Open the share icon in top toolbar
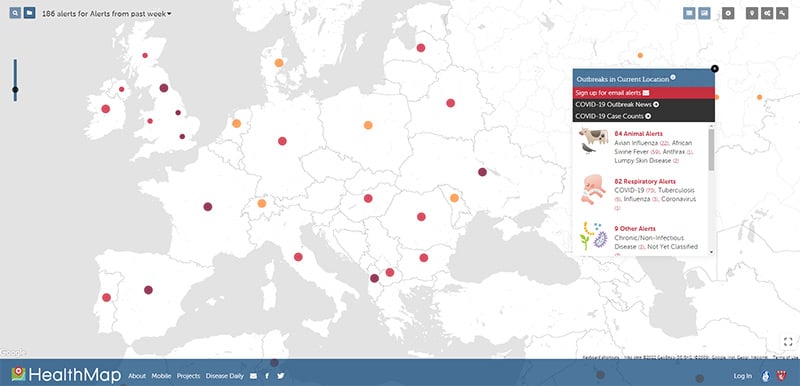The width and height of the screenshot is (800, 386). [x=766, y=14]
